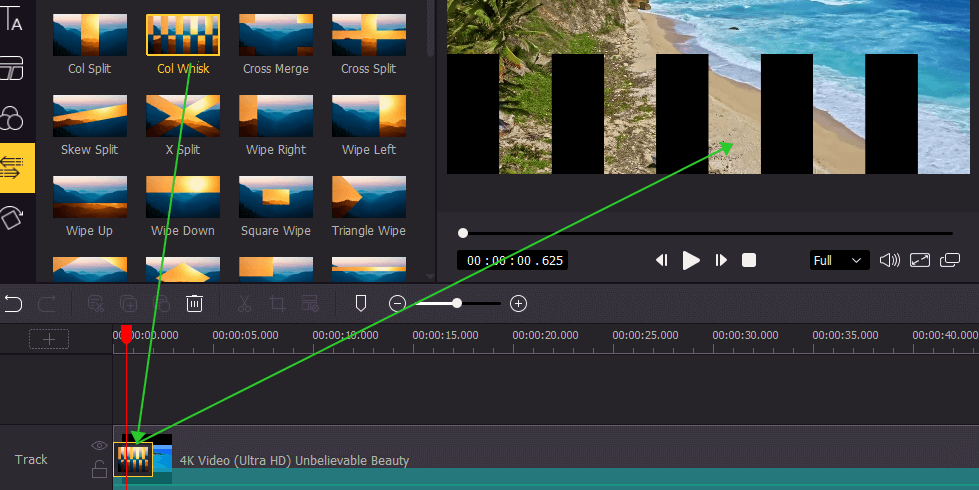
Task: Click the detach preview window icon
Action: tap(950, 260)
